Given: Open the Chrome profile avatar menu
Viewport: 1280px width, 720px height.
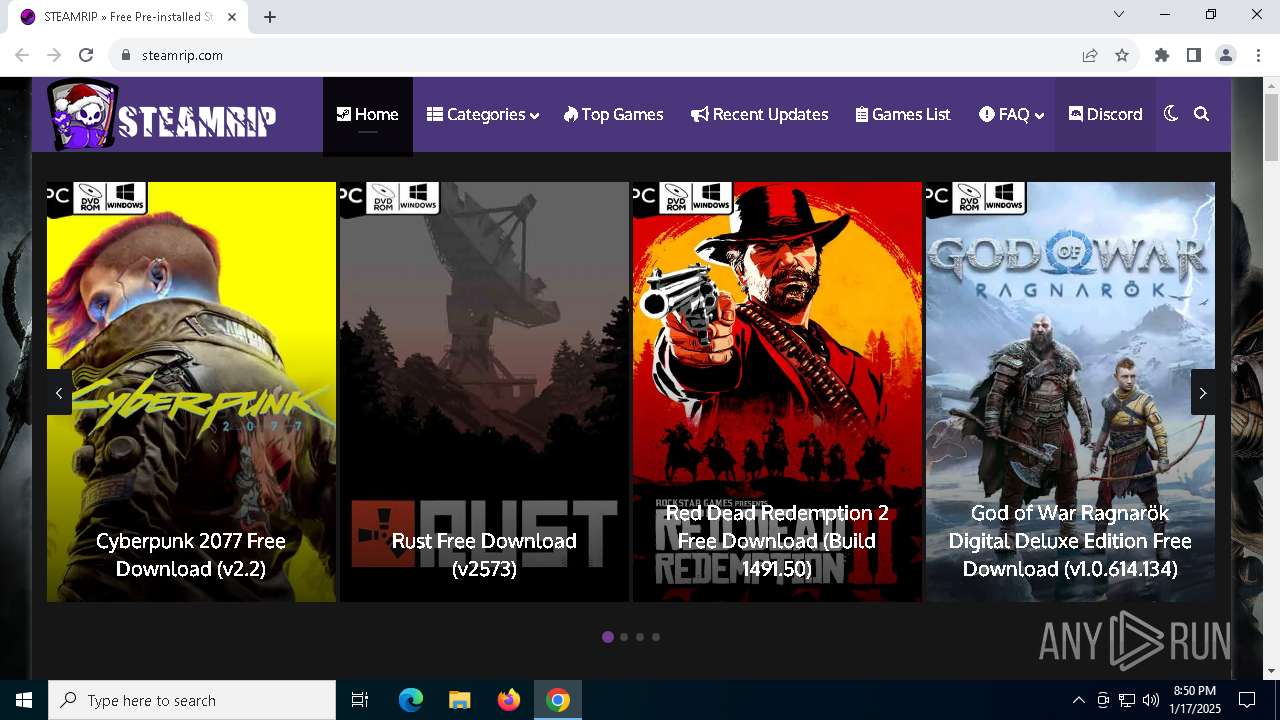Looking at the screenshot, I should coord(1226,55).
